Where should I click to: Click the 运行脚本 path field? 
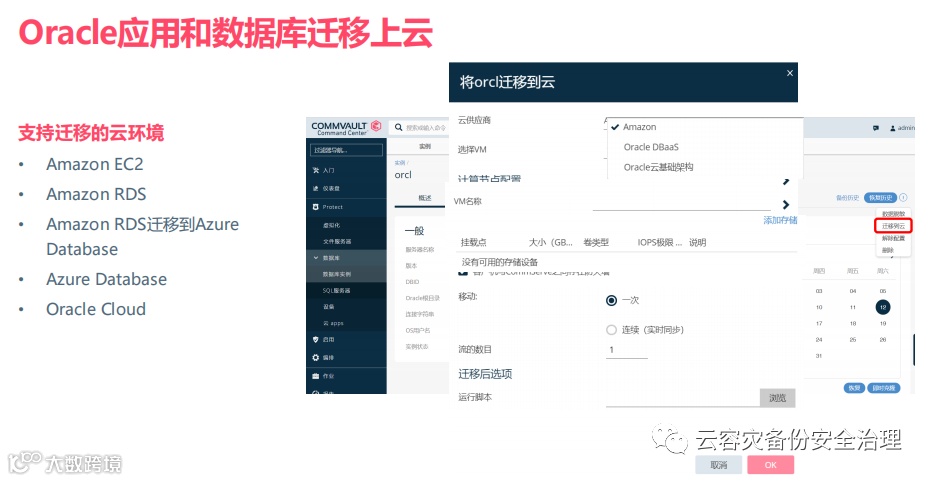682,398
